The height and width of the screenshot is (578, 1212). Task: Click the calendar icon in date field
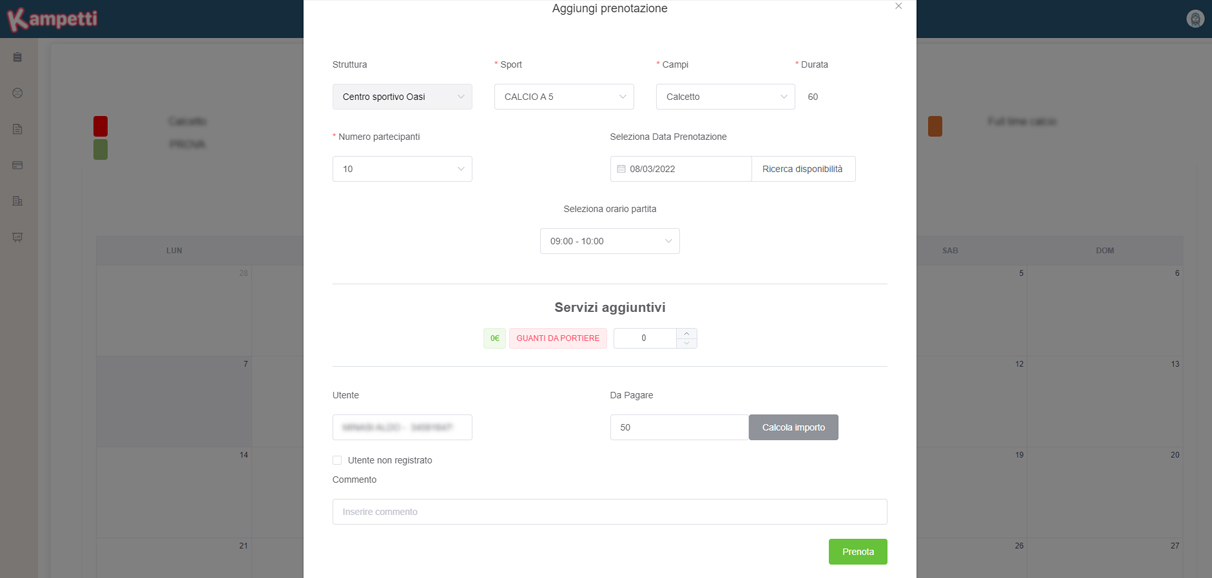621,169
